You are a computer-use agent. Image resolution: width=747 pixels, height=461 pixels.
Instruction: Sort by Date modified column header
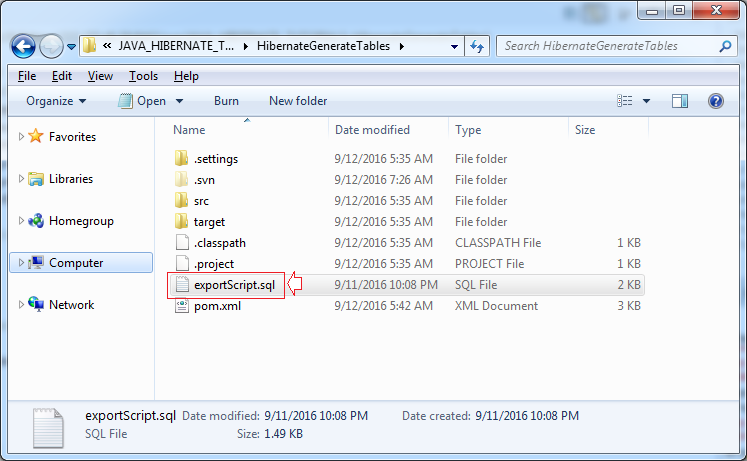point(372,130)
